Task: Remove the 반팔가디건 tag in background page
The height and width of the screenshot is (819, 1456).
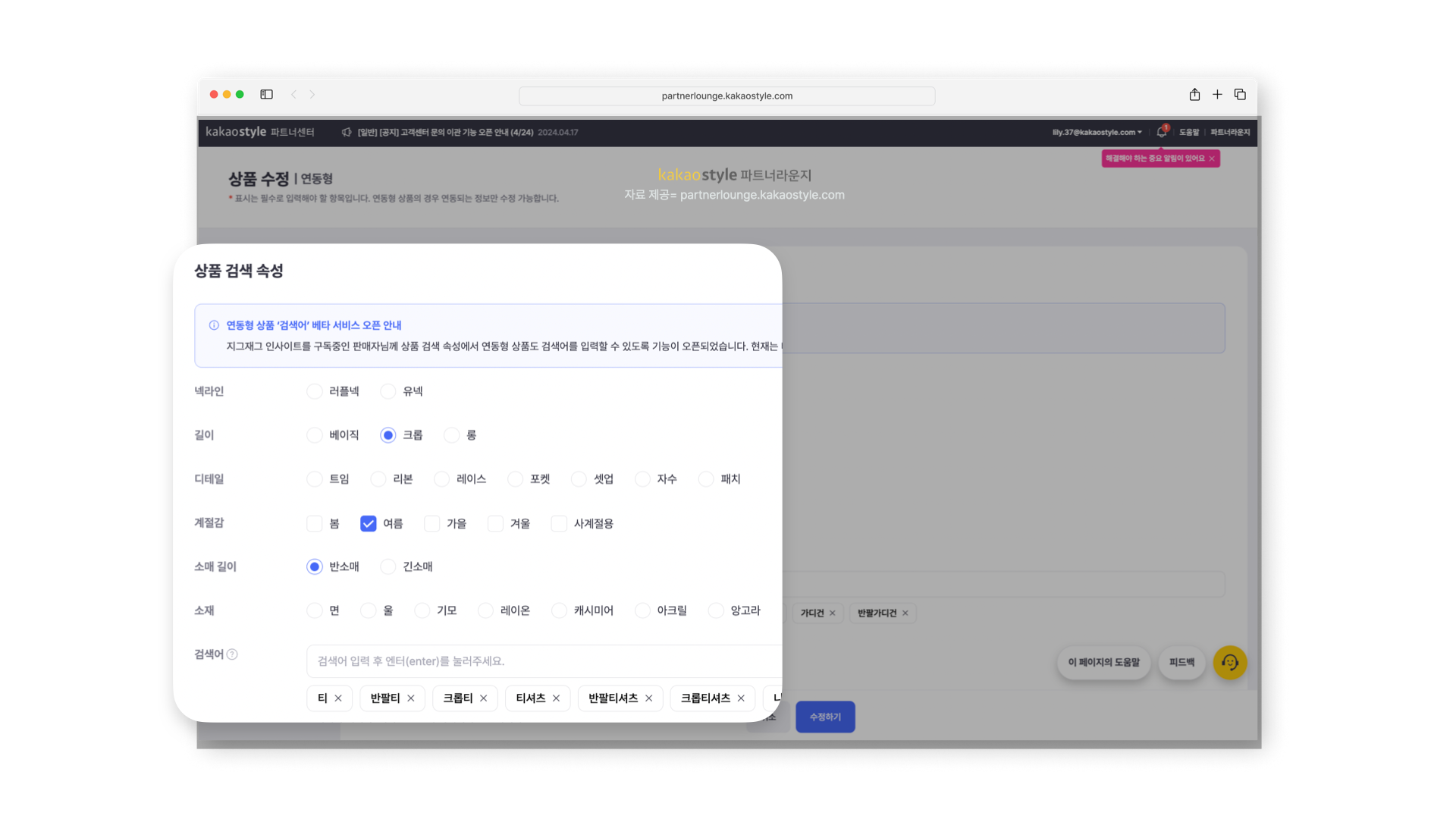Action: click(x=905, y=613)
